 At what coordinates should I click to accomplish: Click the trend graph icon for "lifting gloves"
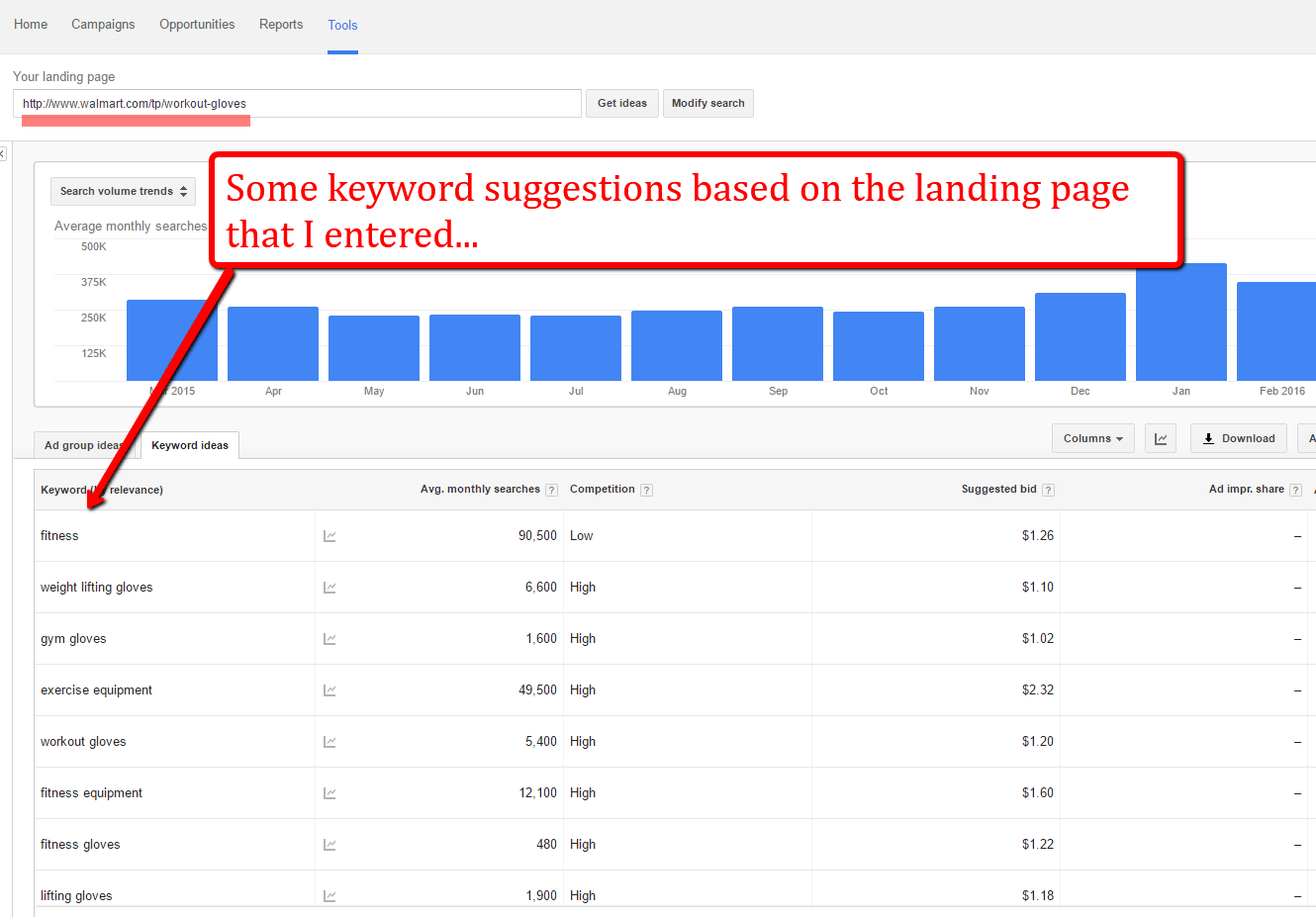pos(329,895)
